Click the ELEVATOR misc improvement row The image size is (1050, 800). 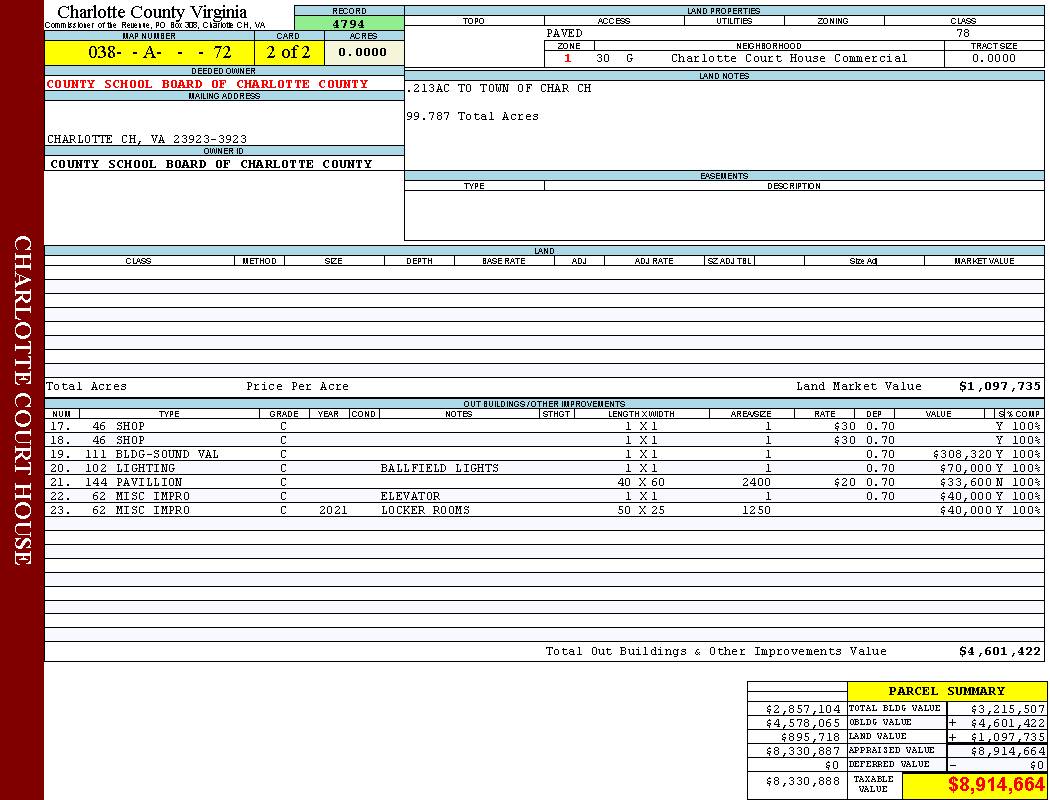pos(410,496)
